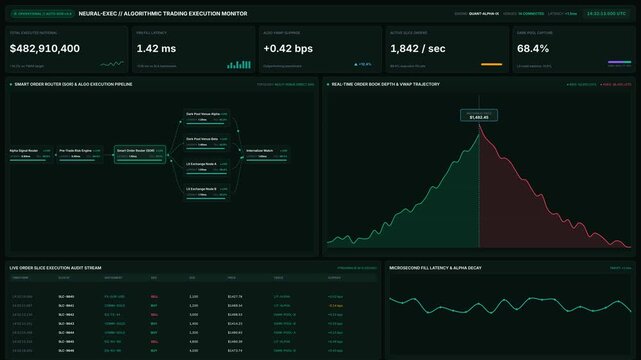Click the fill latency line chart
The width and height of the screenshot is (641, 360).
tap(510, 306)
